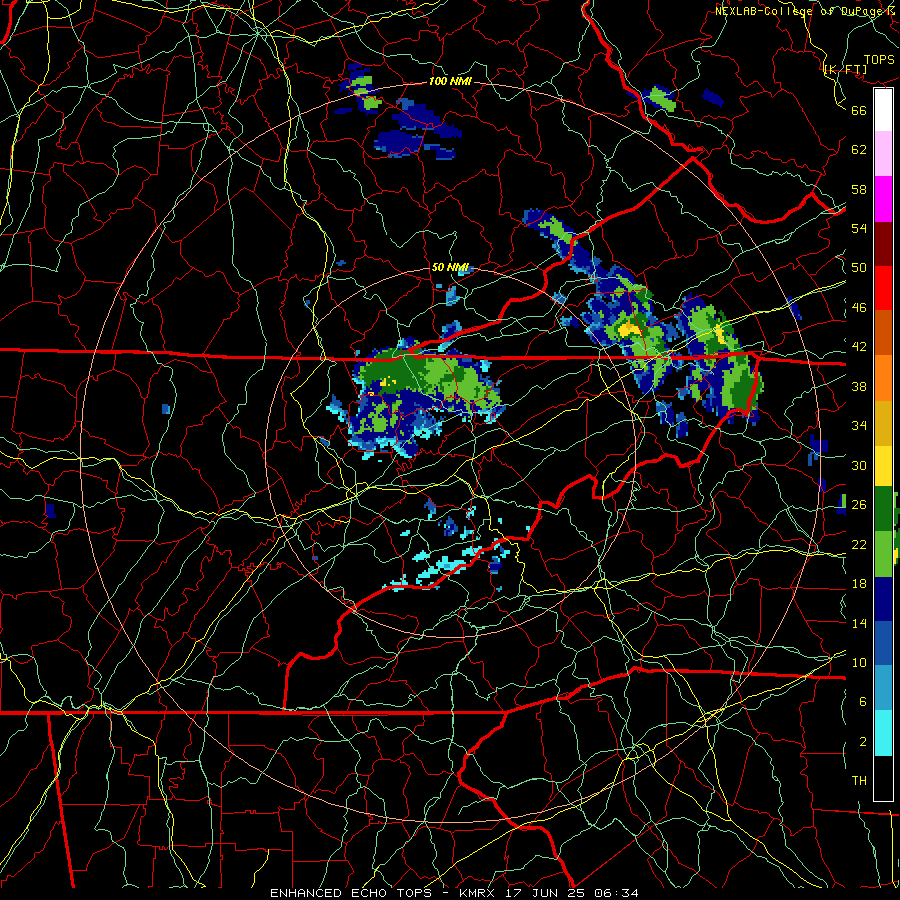
Task: Click the "2" value on the legend scale
Action: [x=863, y=742]
